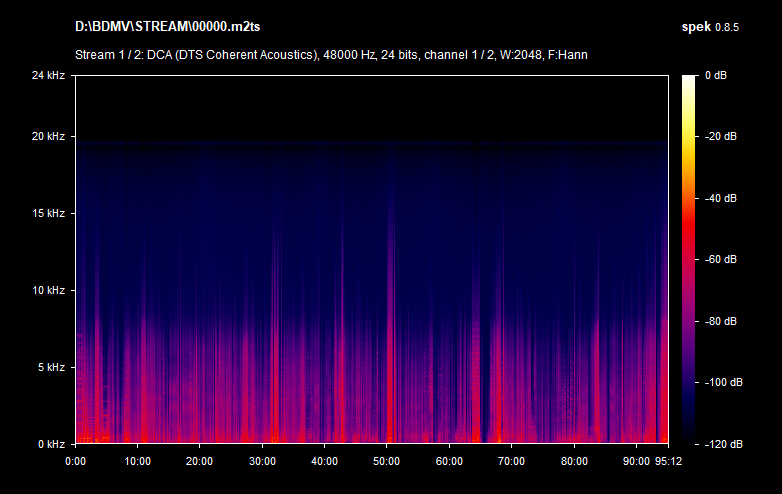Click the DCA stream info line
This screenshot has width=782, height=494.
pyautogui.click(x=331, y=54)
